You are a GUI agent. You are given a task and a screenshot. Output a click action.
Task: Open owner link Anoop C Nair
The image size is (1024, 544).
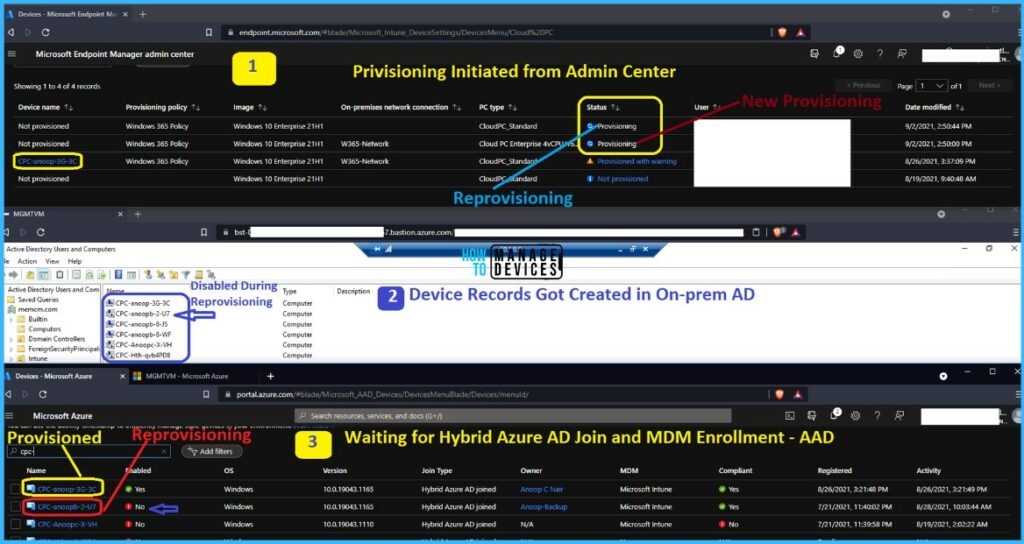click(x=541, y=489)
